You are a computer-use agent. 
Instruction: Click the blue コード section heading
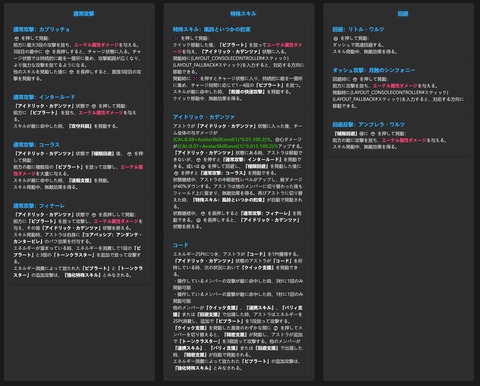(181, 245)
